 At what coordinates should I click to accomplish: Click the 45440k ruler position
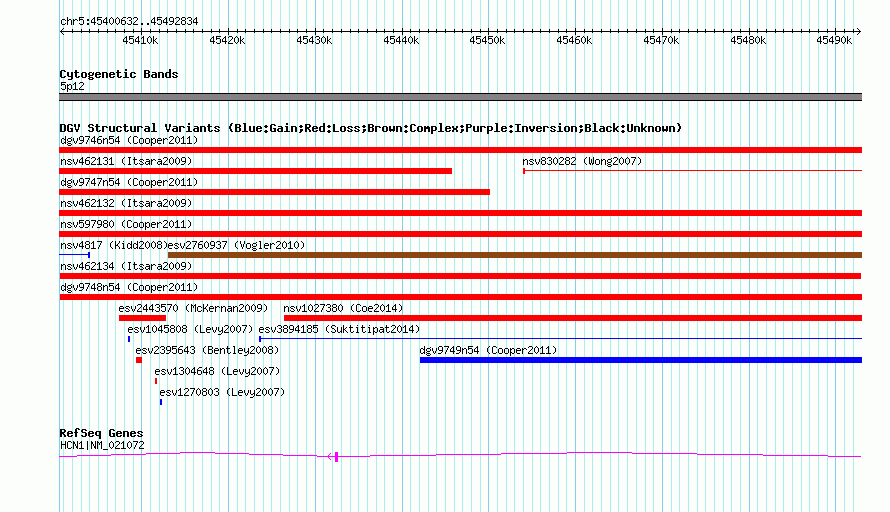click(x=401, y=40)
